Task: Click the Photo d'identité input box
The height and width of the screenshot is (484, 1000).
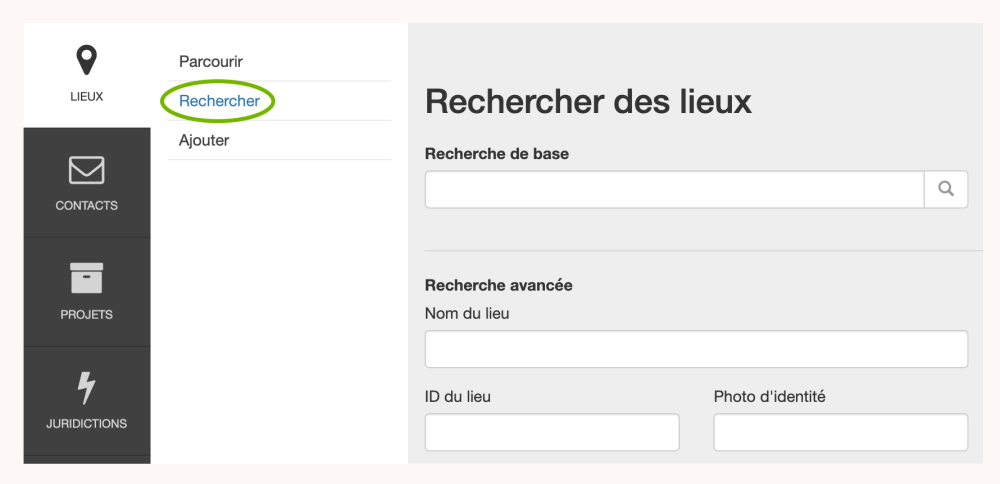Action: [840, 432]
